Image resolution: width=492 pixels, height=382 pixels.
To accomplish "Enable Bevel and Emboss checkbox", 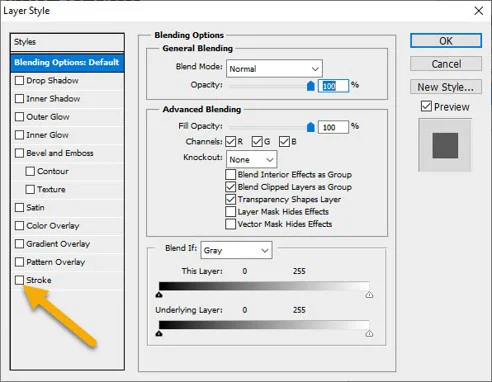I will [x=19, y=153].
